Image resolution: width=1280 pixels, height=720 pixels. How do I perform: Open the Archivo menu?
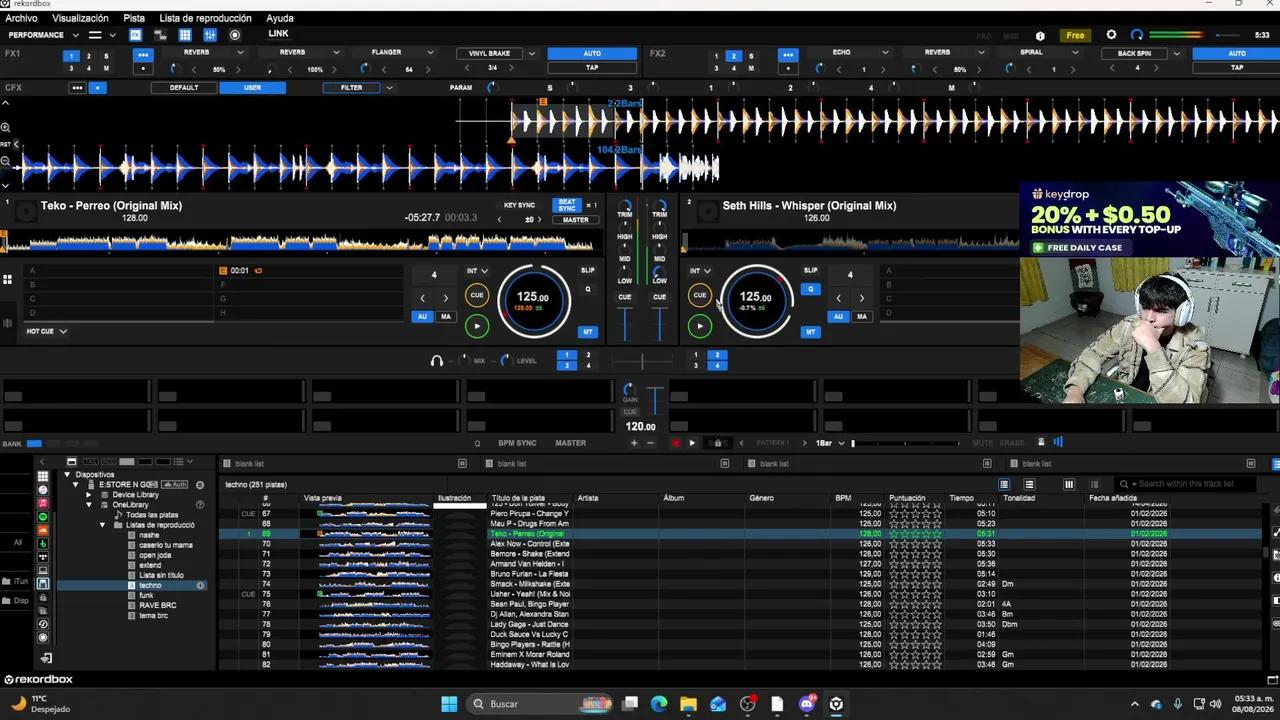pyautogui.click(x=21, y=18)
